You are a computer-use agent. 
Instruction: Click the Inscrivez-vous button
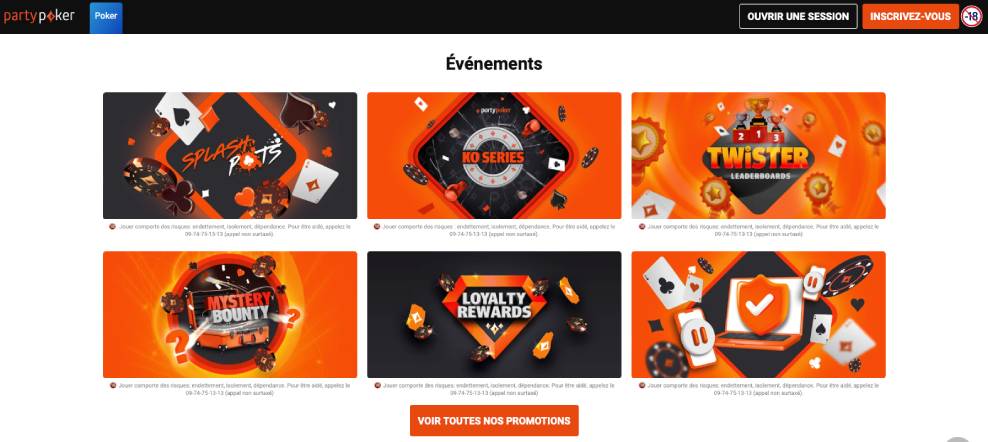[910, 16]
